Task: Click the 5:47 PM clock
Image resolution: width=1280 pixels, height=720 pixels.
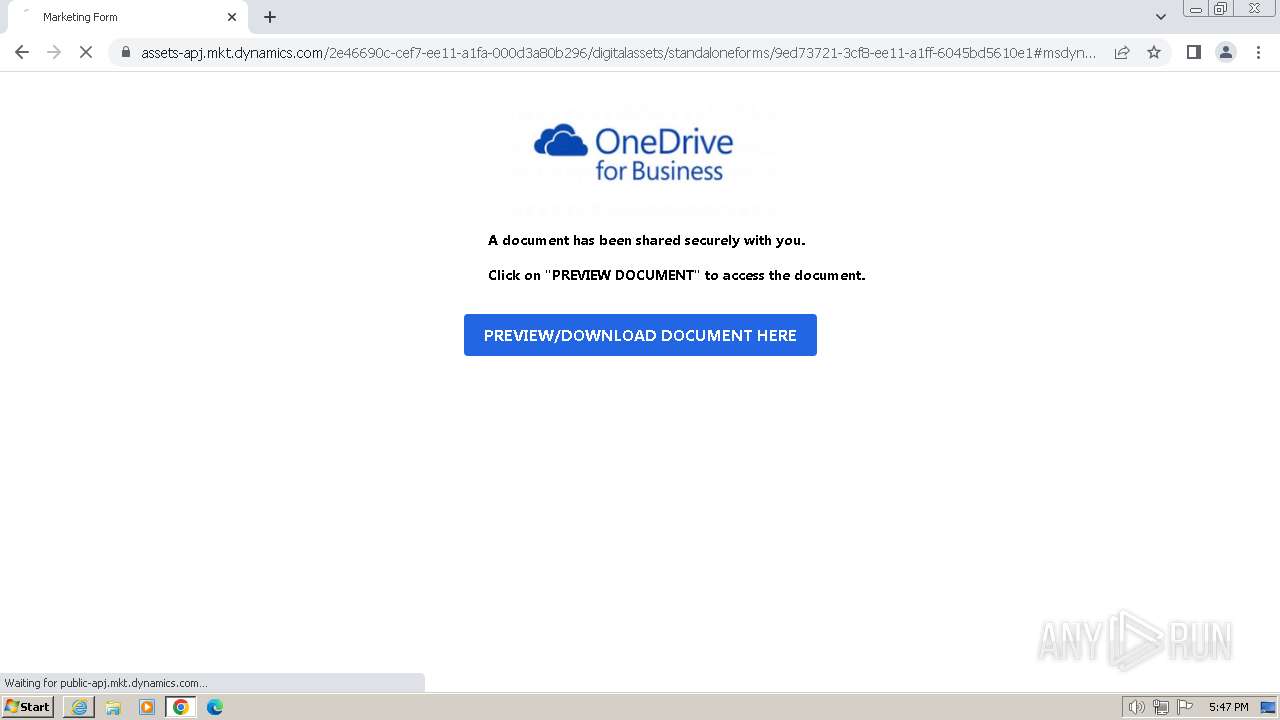Action: pos(1228,707)
